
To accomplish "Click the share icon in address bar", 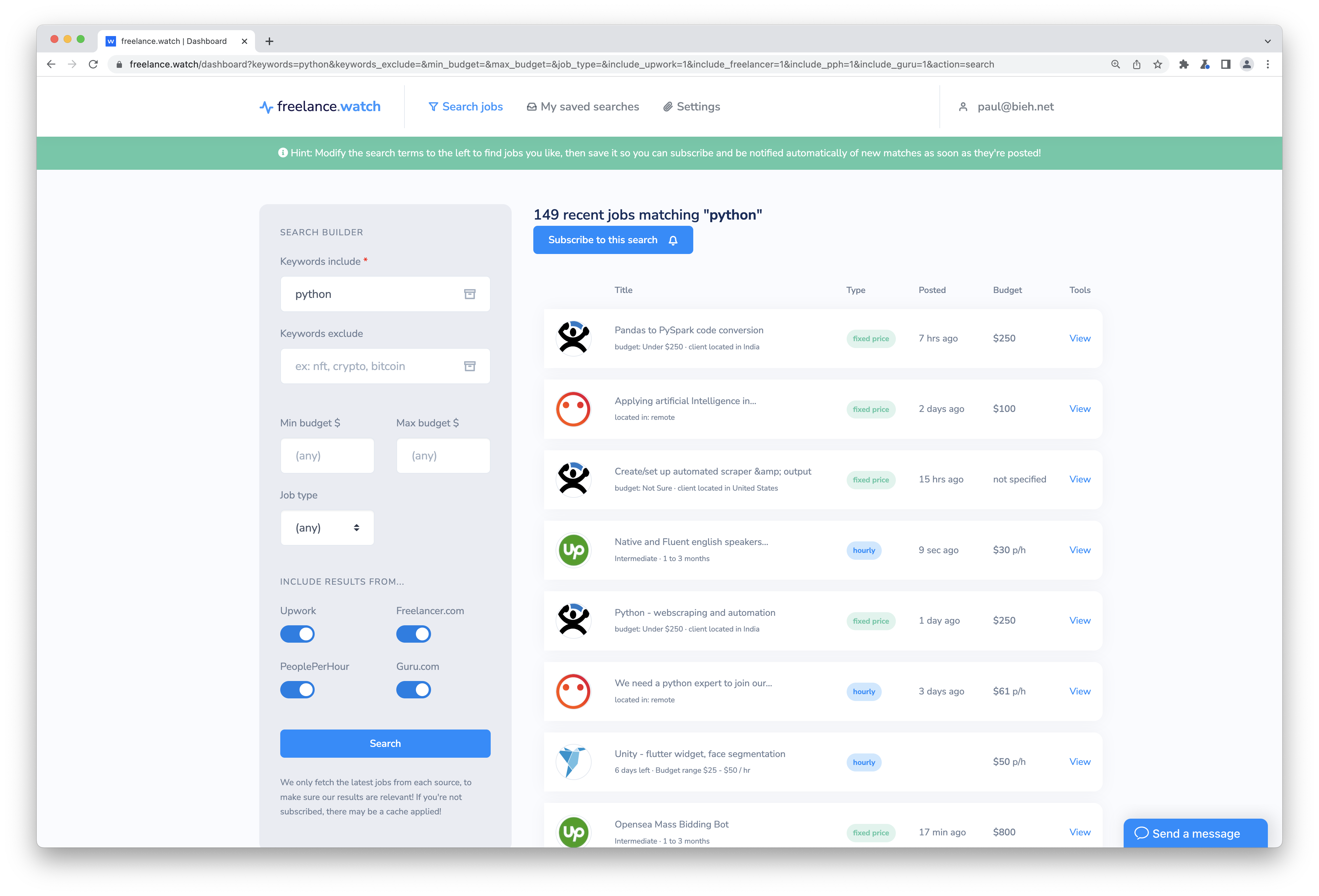I will (1136, 64).
